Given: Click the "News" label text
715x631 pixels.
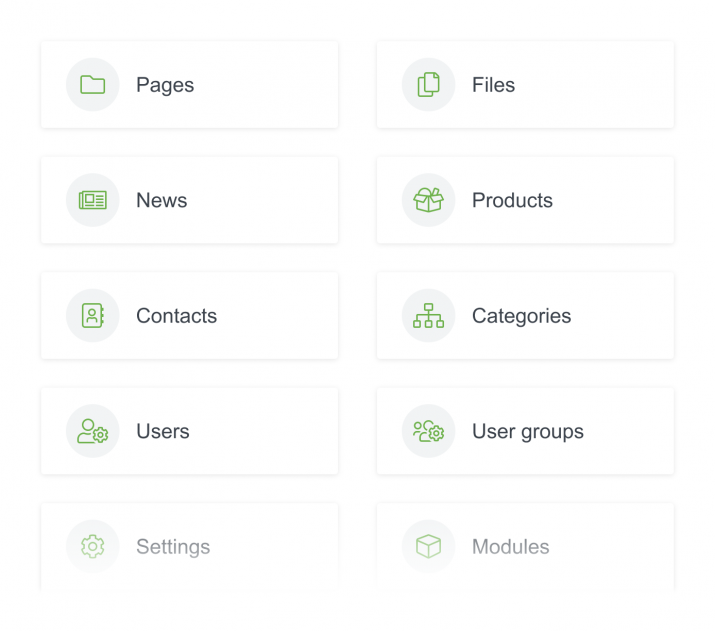Looking at the screenshot, I should [162, 200].
